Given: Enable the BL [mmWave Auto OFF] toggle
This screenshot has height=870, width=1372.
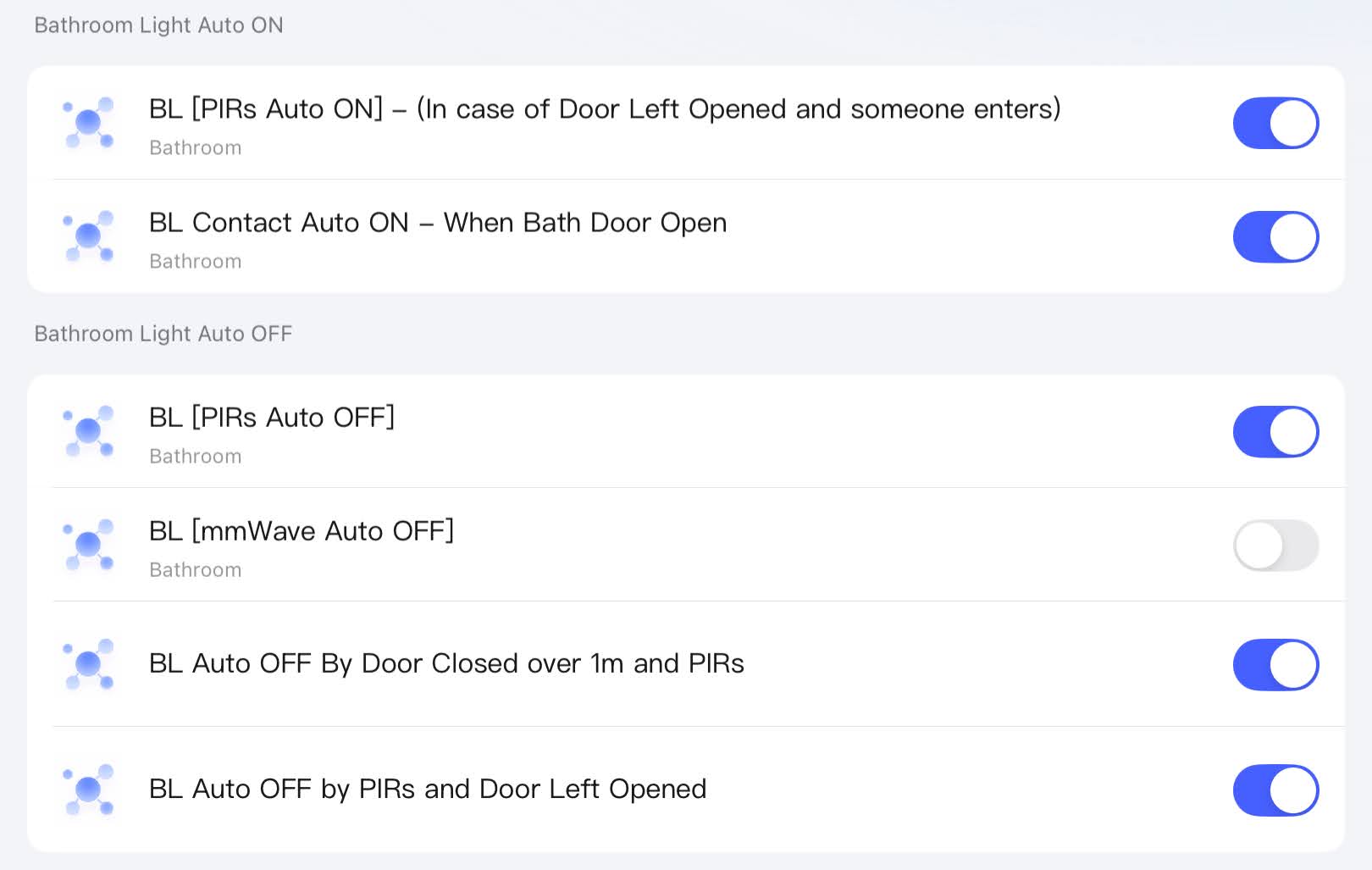Looking at the screenshot, I should (x=1275, y=545).
